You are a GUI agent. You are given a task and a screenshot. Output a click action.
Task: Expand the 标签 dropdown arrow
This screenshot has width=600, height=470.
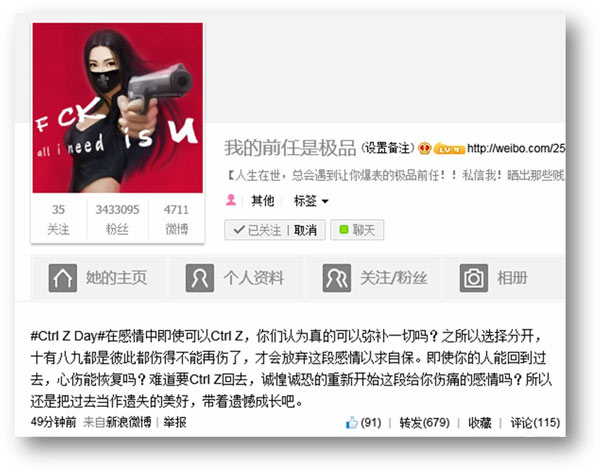tap(325, 201)
